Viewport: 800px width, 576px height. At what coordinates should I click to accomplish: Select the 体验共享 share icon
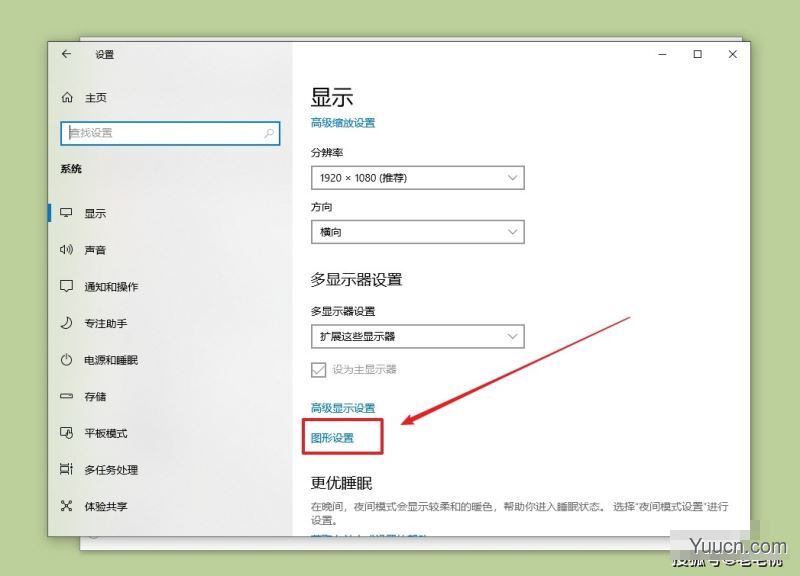point(66,506)
